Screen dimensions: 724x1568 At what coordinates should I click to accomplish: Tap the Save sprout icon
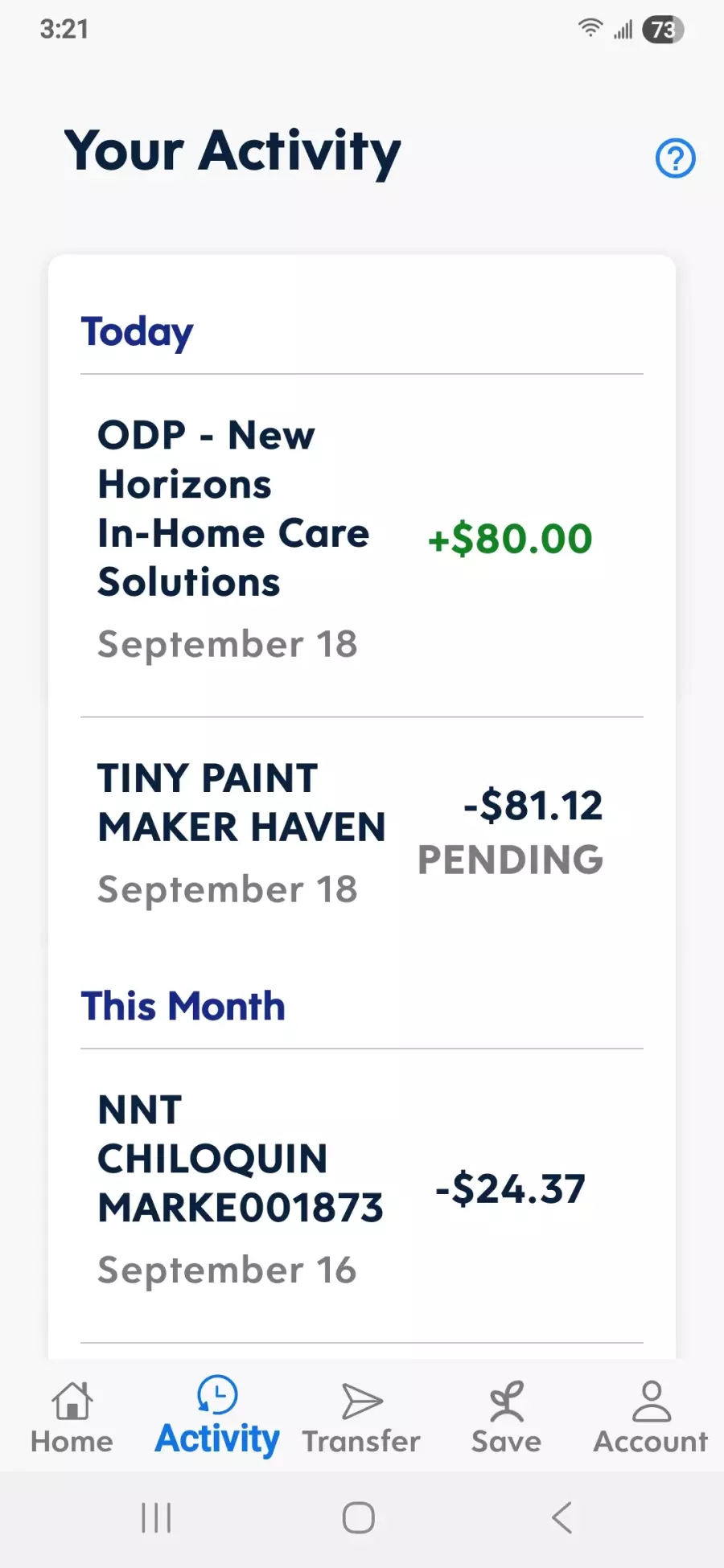(506, 1402)
